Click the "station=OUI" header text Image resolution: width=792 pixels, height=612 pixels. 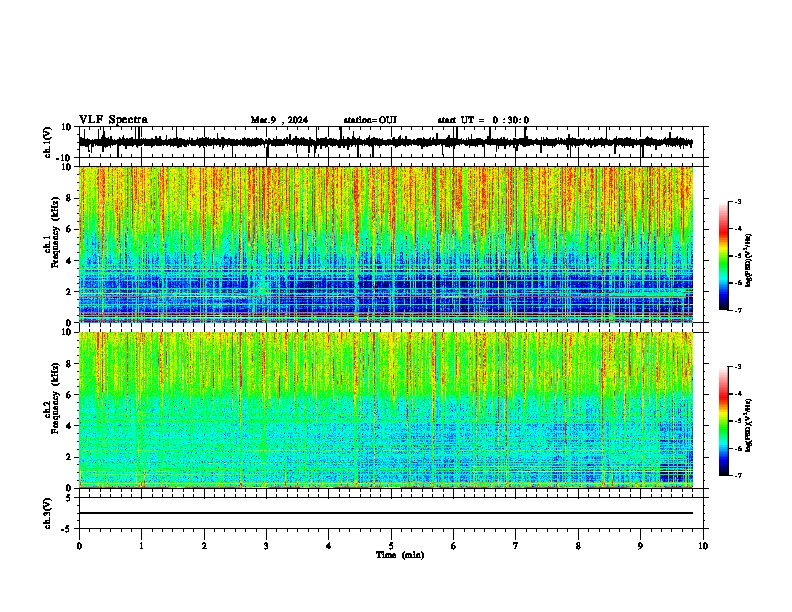point(370,120)
